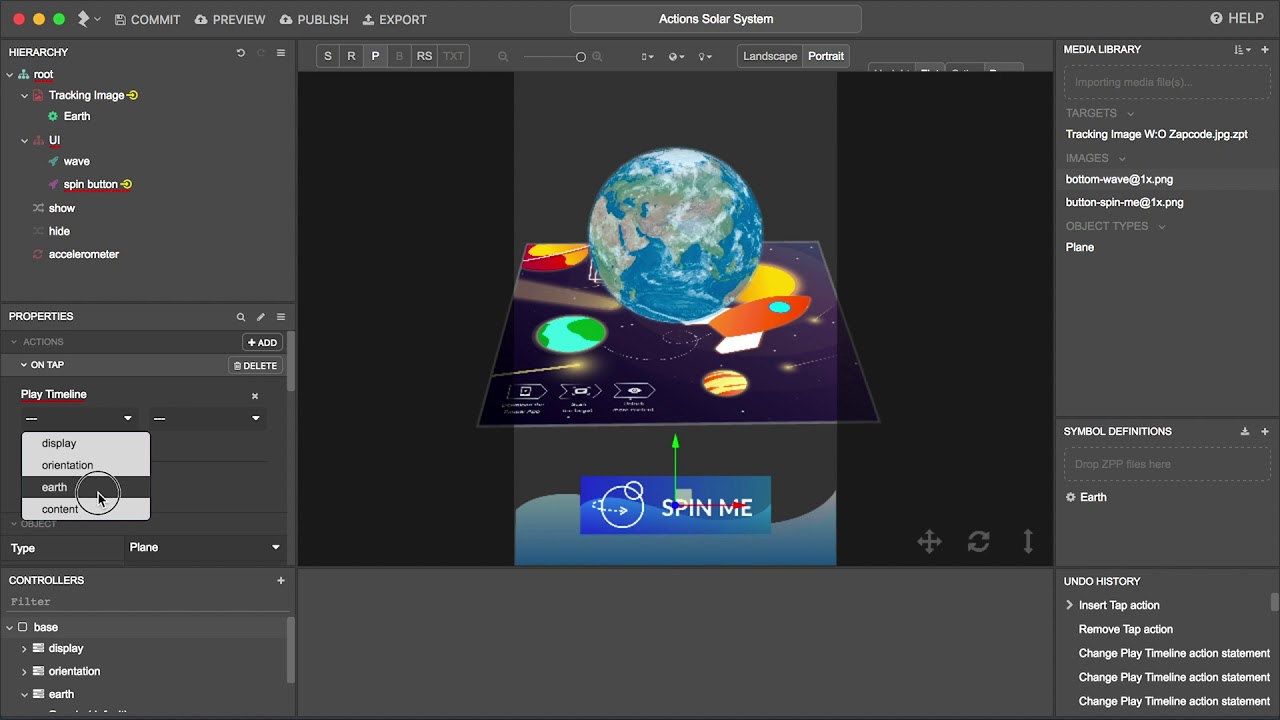The image size is (1280, 720).
Task: Collapse the base controller group
Action: click(x=10, y=628)
